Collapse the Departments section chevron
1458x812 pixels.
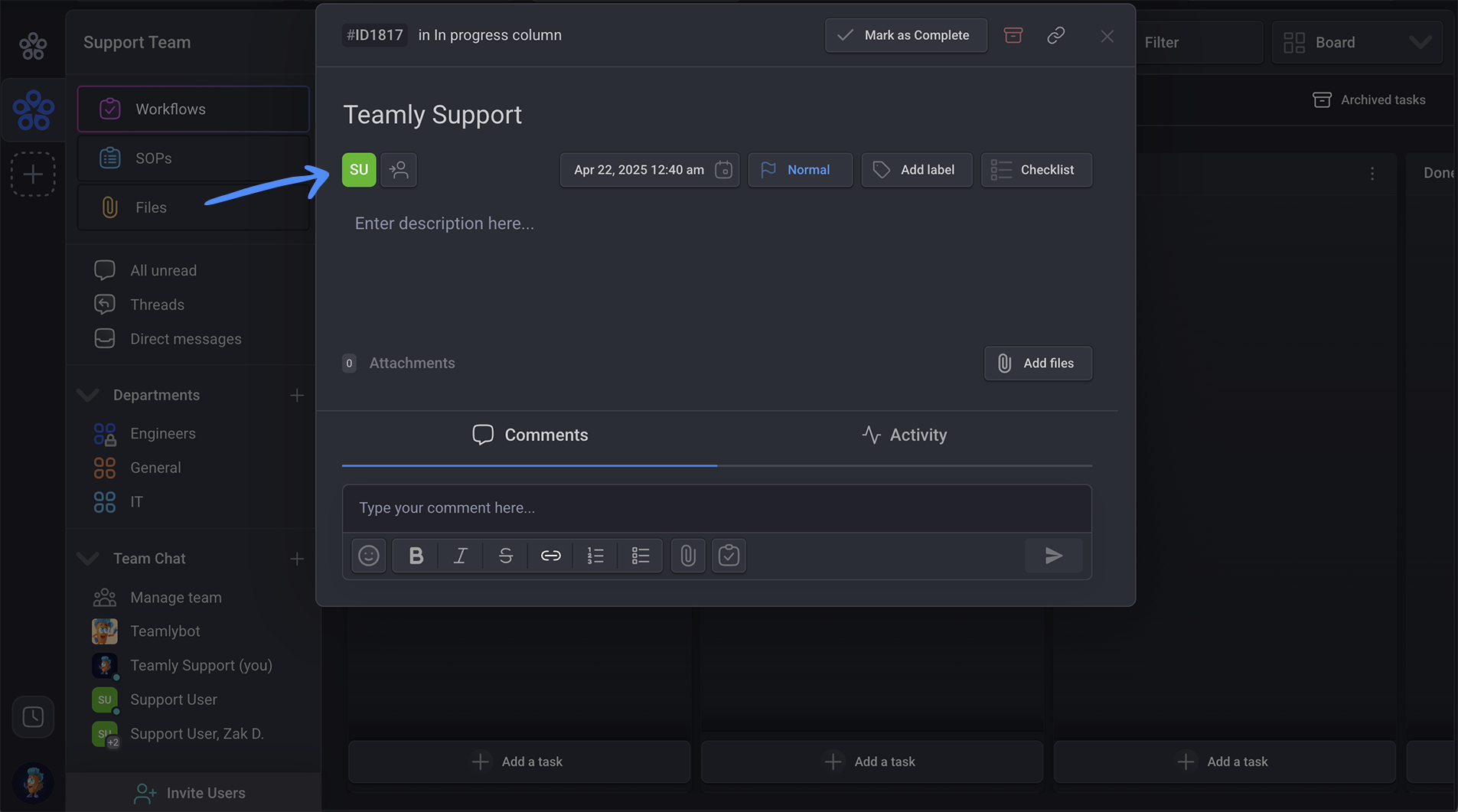(88, 395)
